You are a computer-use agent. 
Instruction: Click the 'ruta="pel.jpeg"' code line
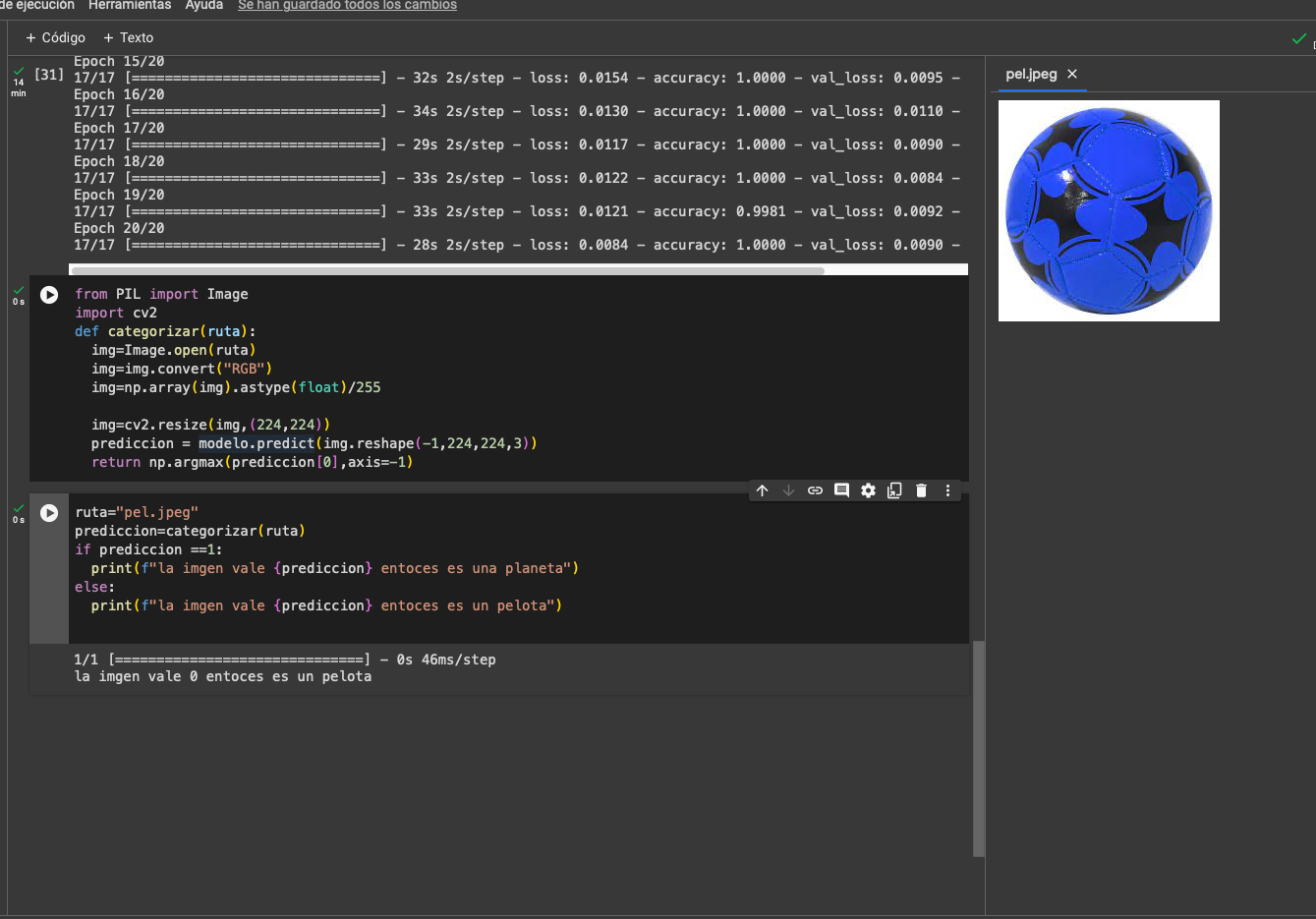(x=137, y=512)
